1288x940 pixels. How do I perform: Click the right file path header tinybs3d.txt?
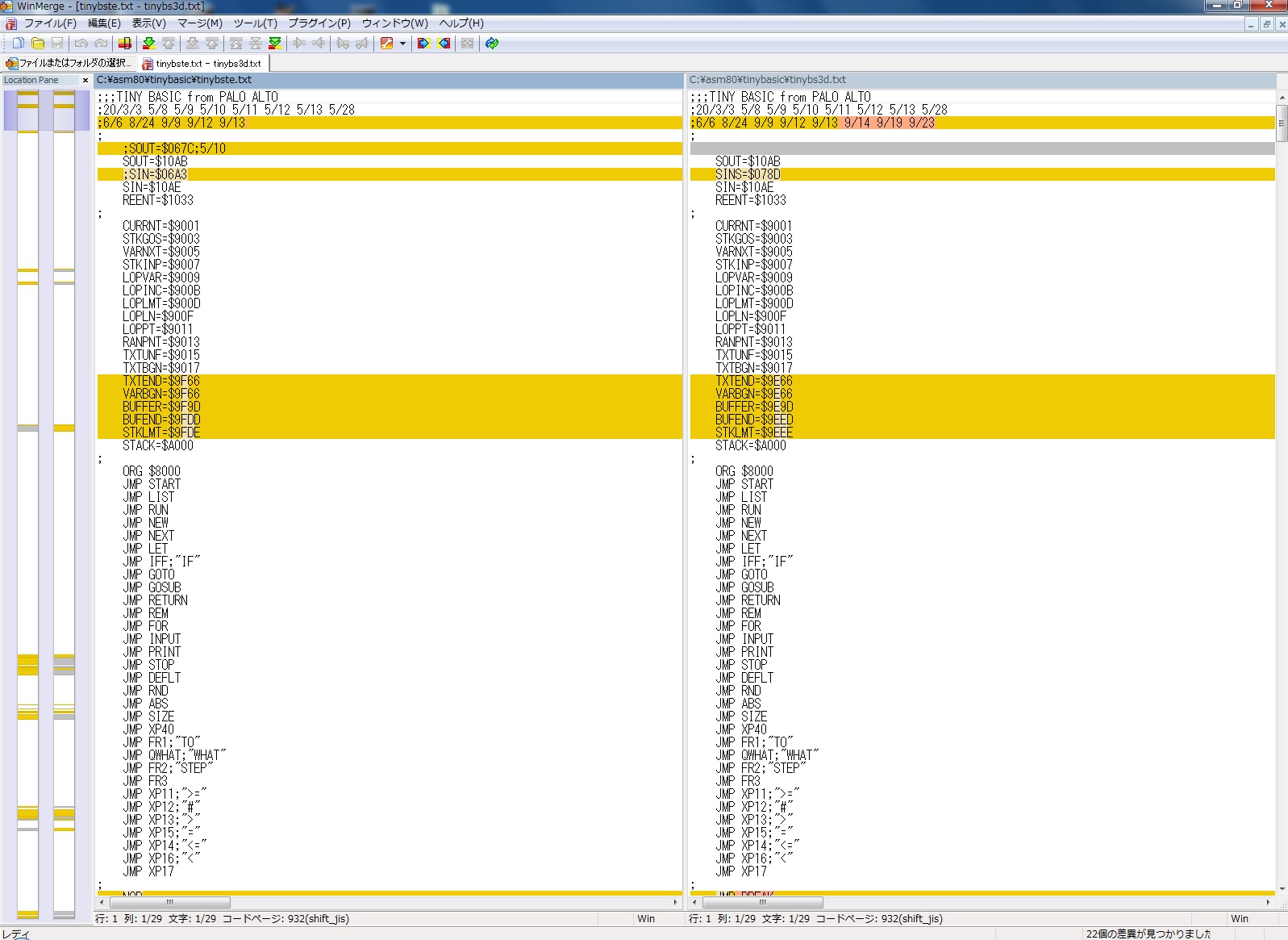(x=981, y=80)
